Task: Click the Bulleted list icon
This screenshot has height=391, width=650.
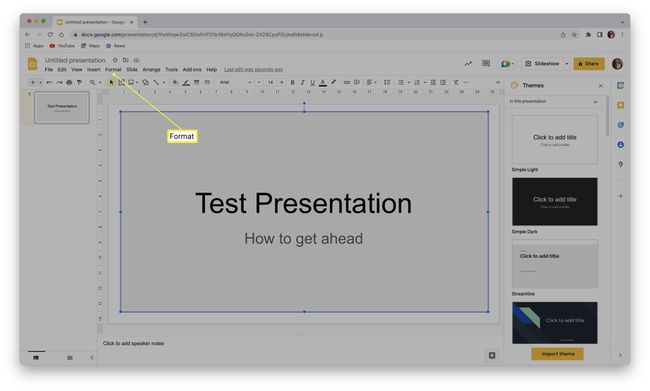Action: pos(401,83)
